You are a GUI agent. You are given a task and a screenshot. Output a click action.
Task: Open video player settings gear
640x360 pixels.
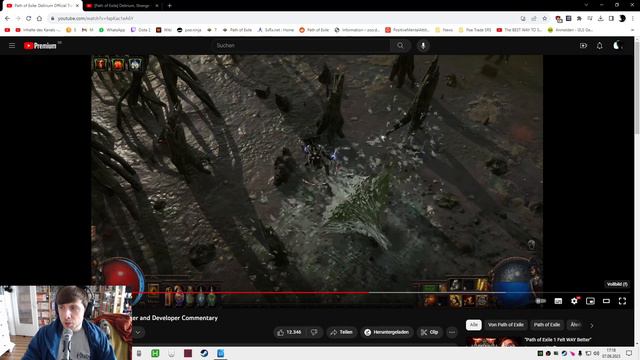pos(574,301)
